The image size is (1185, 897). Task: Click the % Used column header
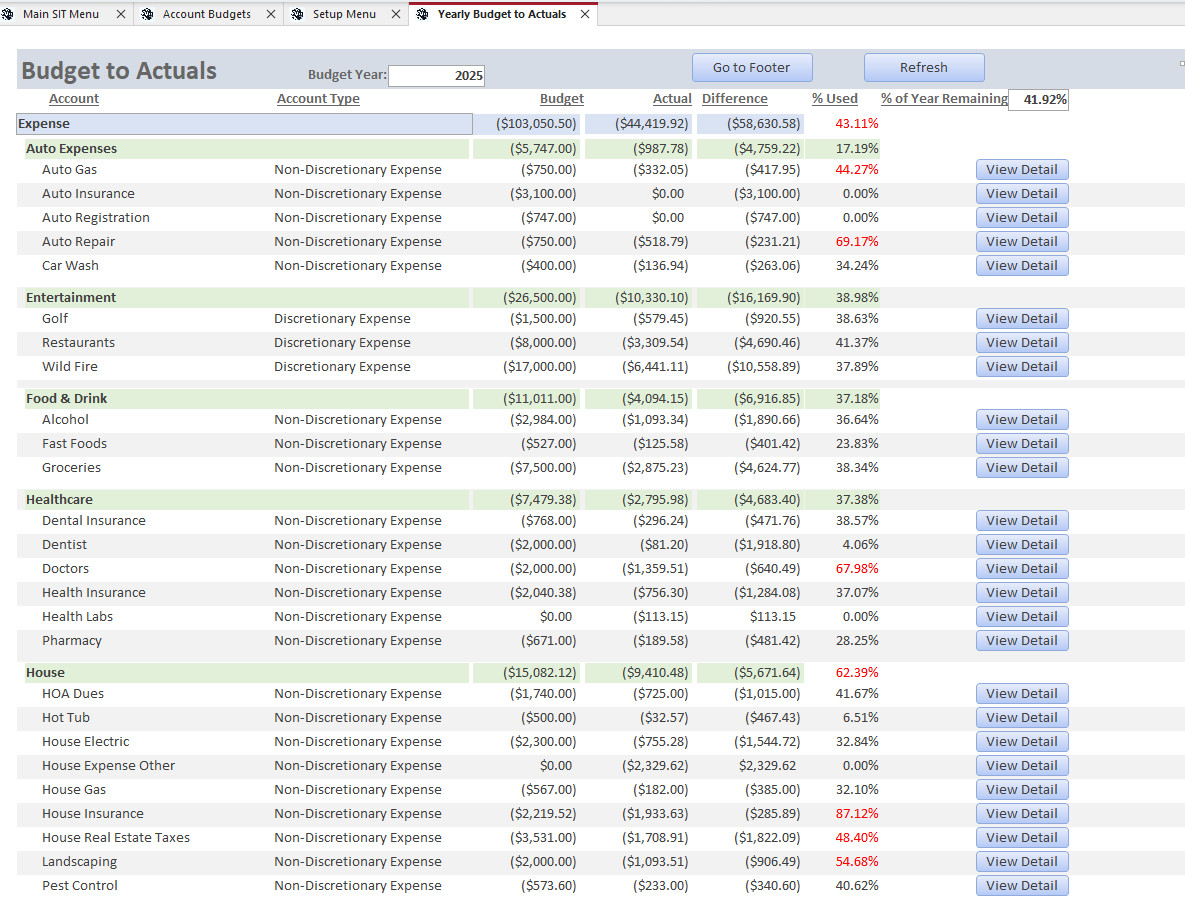[834, 99]
